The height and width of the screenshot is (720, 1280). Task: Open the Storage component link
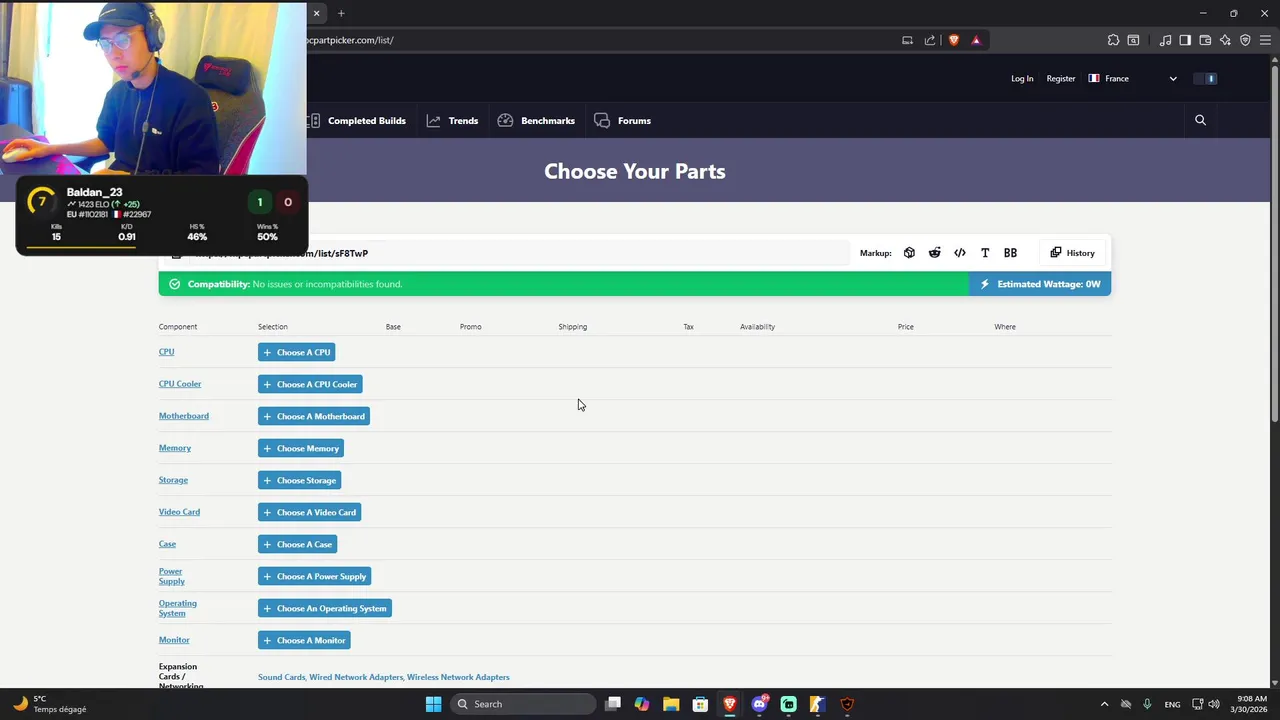(x=173, y=480)
